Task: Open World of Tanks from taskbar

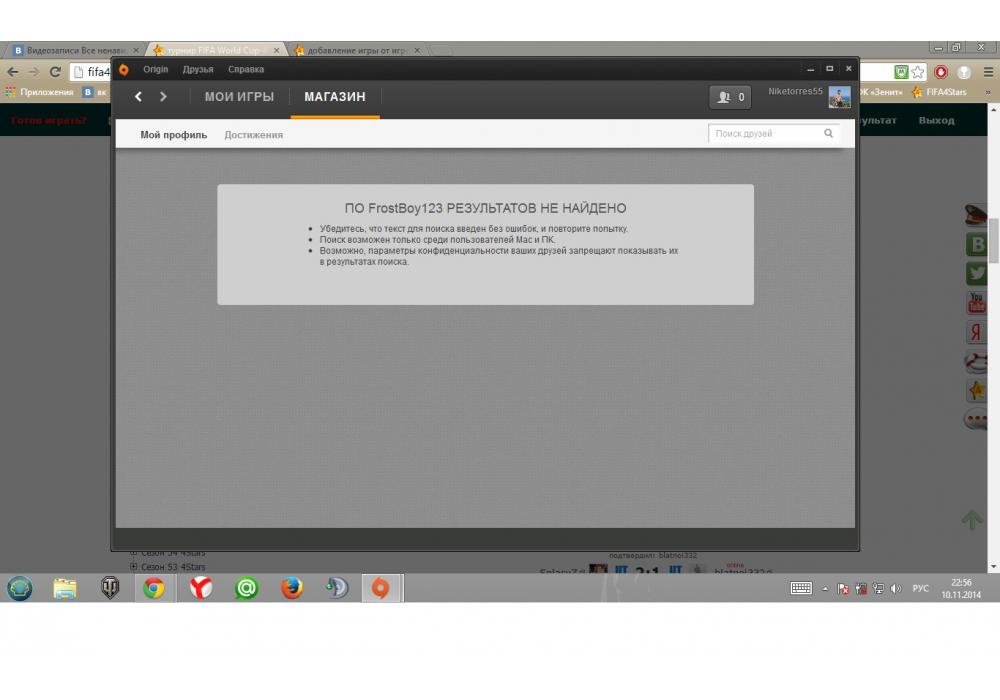Action: [110, 588]
